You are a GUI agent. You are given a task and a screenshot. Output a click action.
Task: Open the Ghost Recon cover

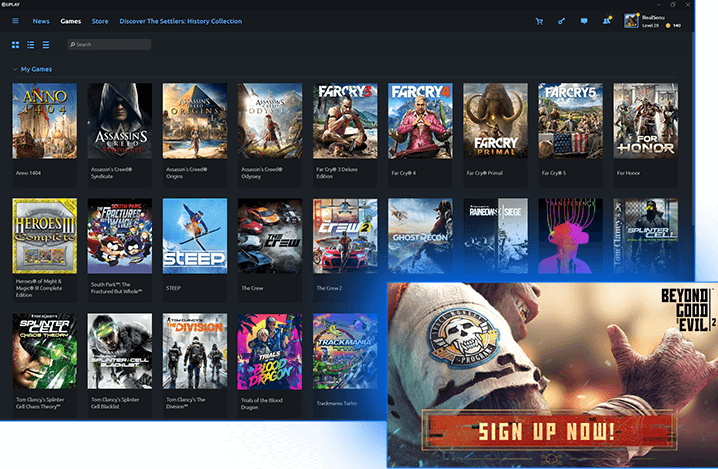coord(420,236)
